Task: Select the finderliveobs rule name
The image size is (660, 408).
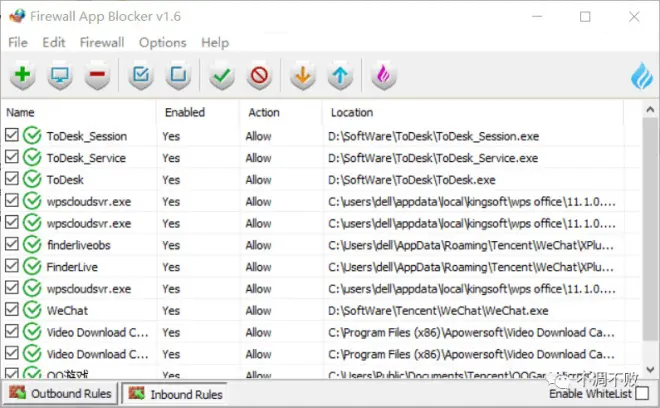Action: [79, 245]
